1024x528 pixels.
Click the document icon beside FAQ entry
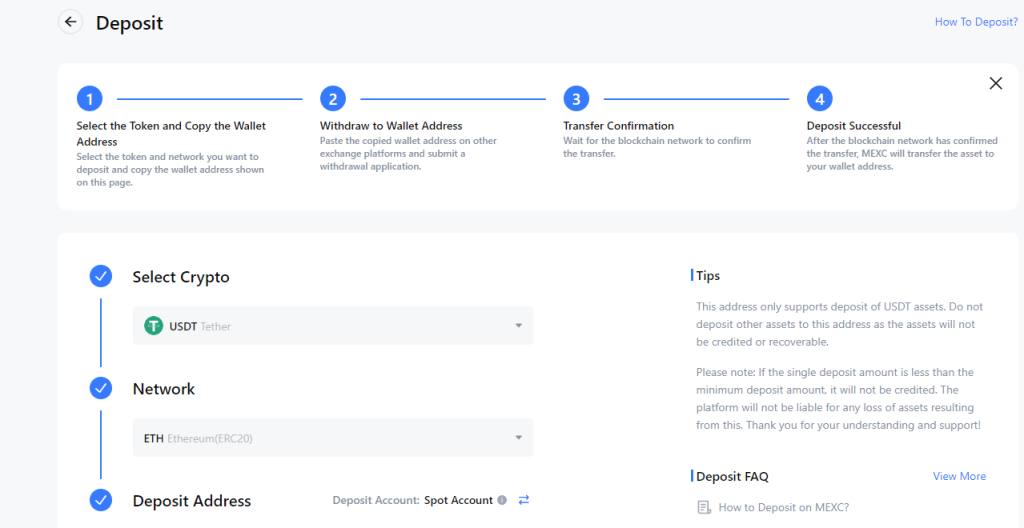pyautogui.click(x=704, y=507)
